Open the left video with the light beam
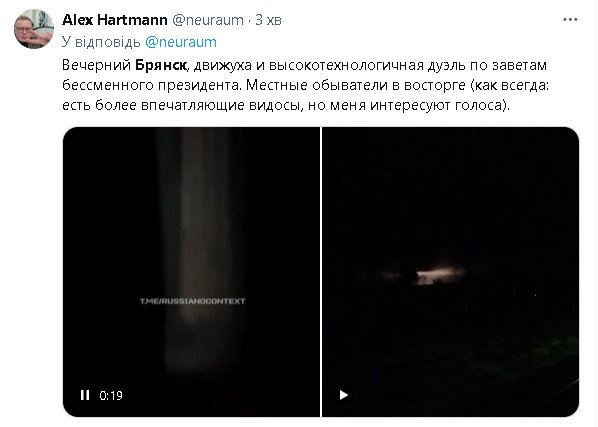Screen dimensions: 598x427 click(191, 272)
